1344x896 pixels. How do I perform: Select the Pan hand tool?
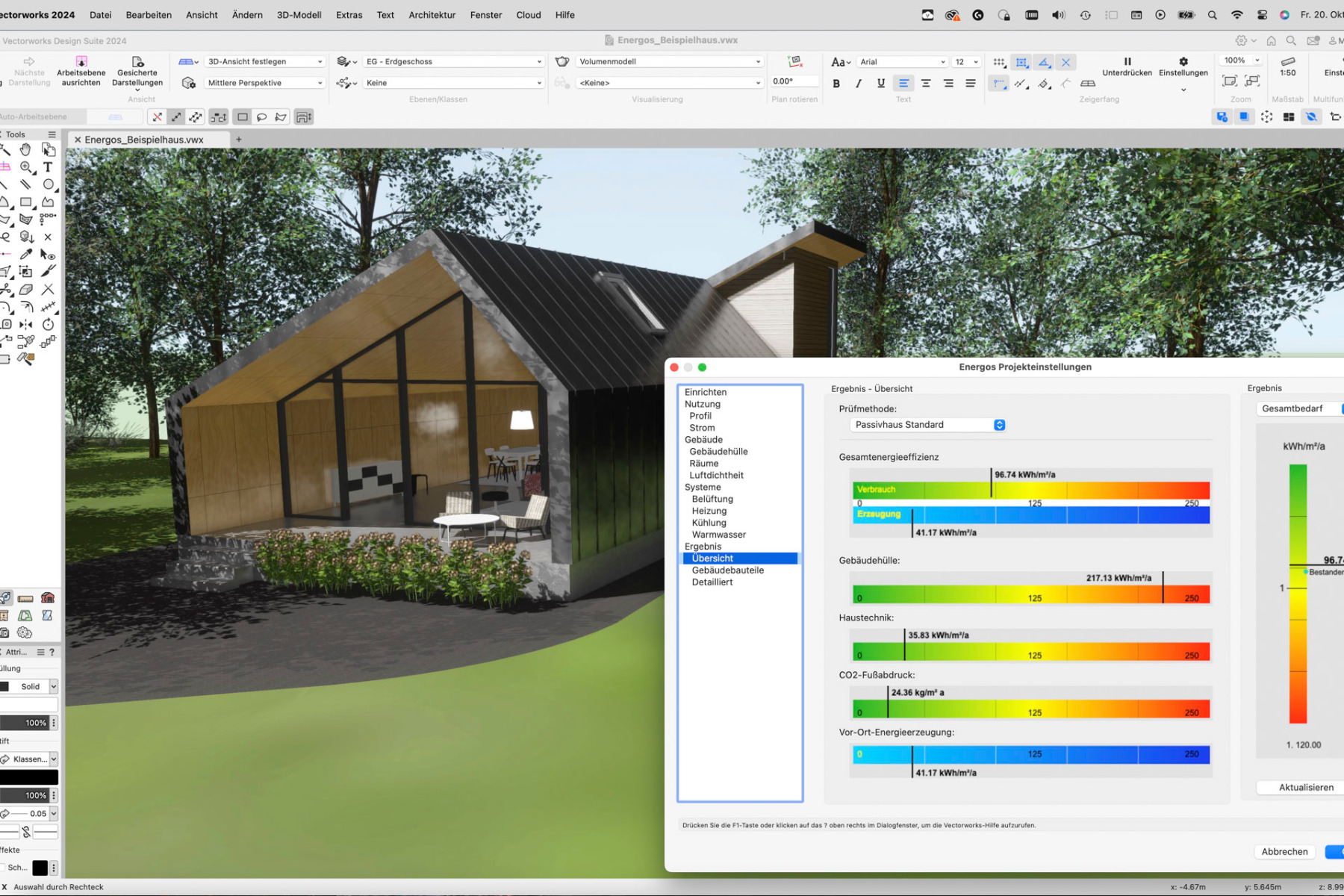25,149
